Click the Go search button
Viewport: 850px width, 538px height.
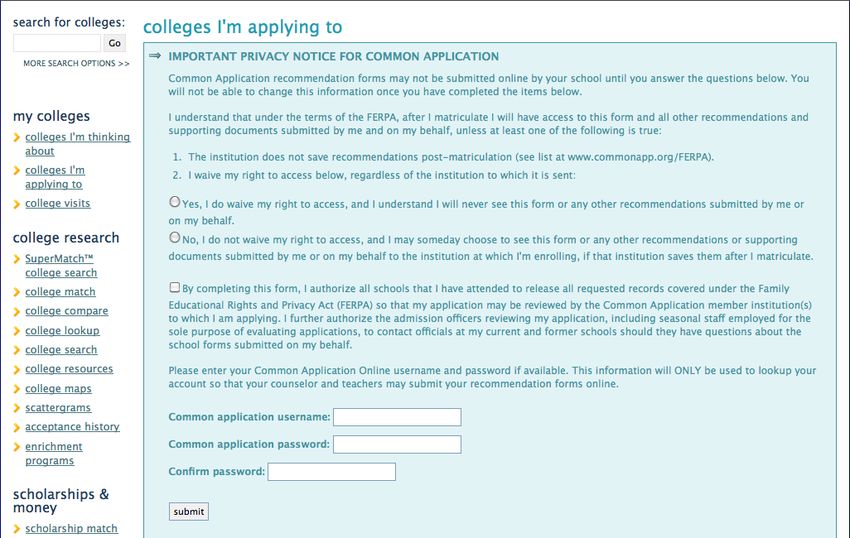[x=114, y=43]
